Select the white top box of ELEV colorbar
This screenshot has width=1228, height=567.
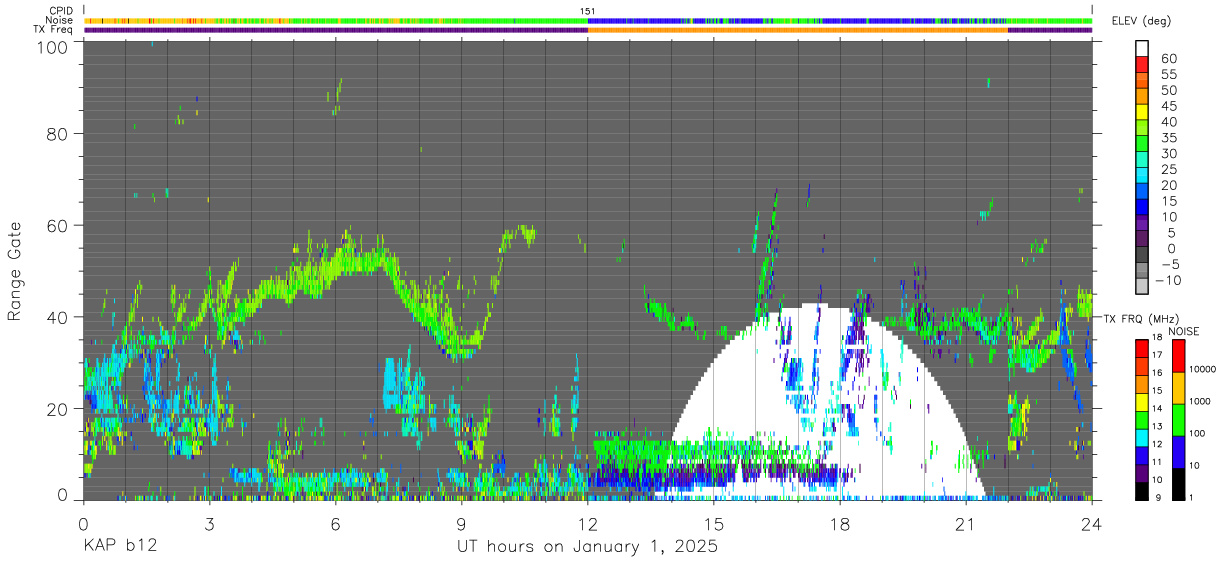[x=1142, y=47]
